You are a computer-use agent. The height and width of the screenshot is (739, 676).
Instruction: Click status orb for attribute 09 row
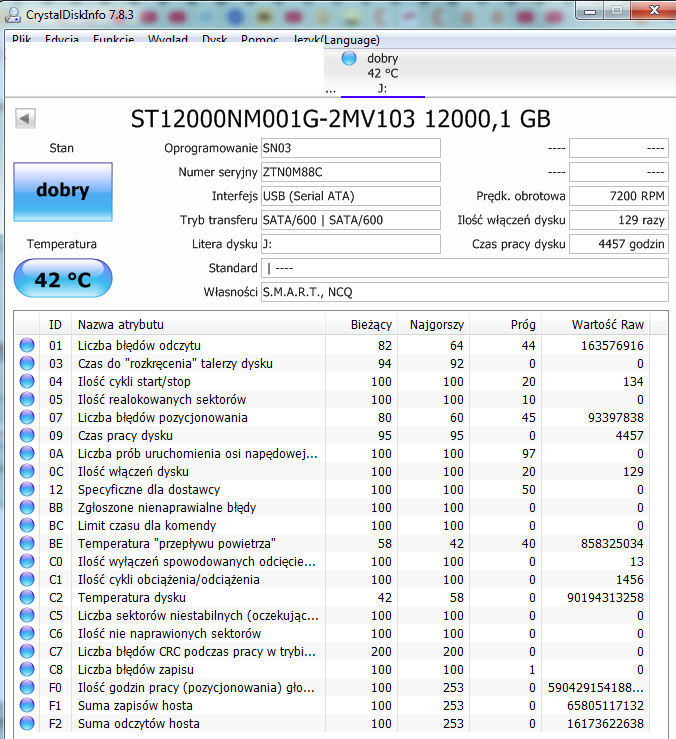27,435
